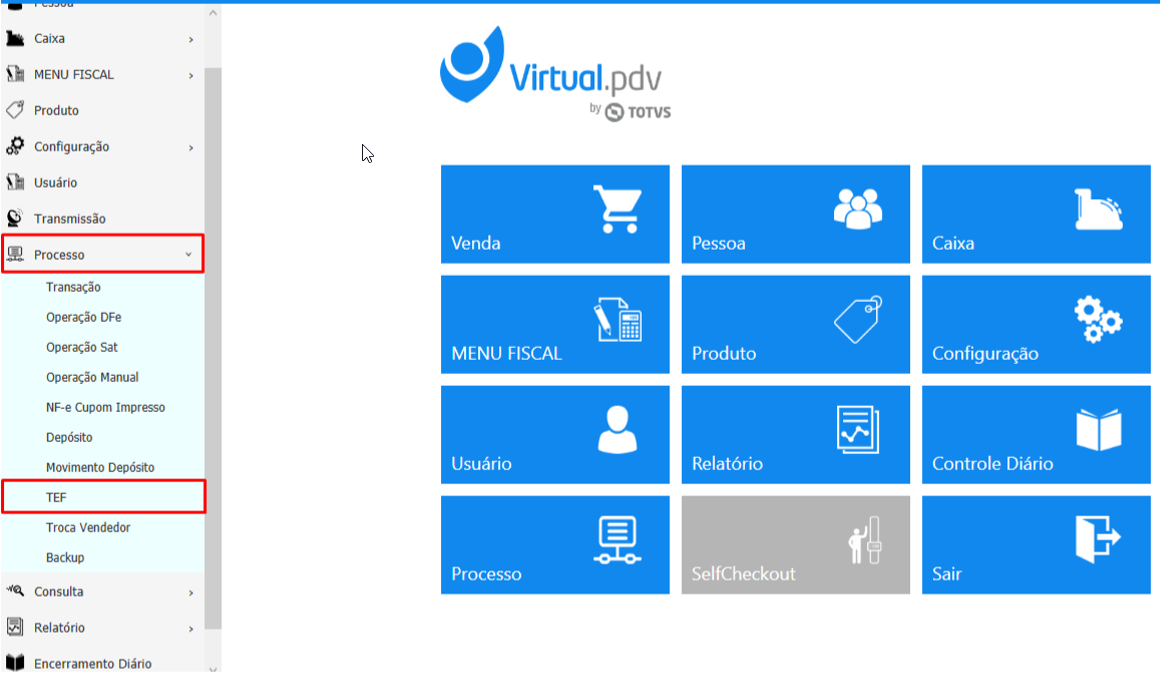The image size is (1164, 679).
Task: Expand the Caixa sidebar submenu arrow
Action: [191, 39]
